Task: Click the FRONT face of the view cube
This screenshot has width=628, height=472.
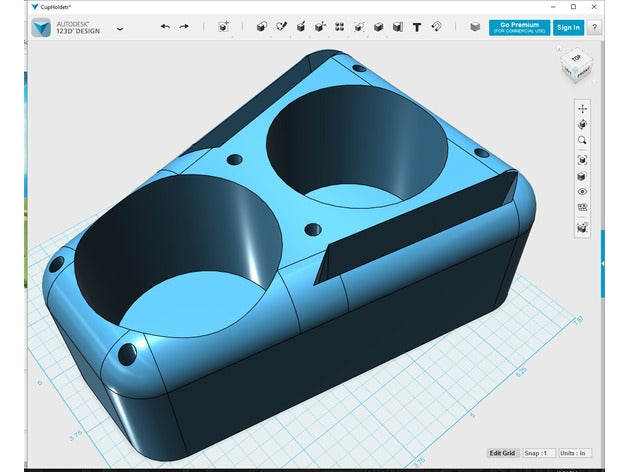Action: pyautogui.click(x=584, y=73)
